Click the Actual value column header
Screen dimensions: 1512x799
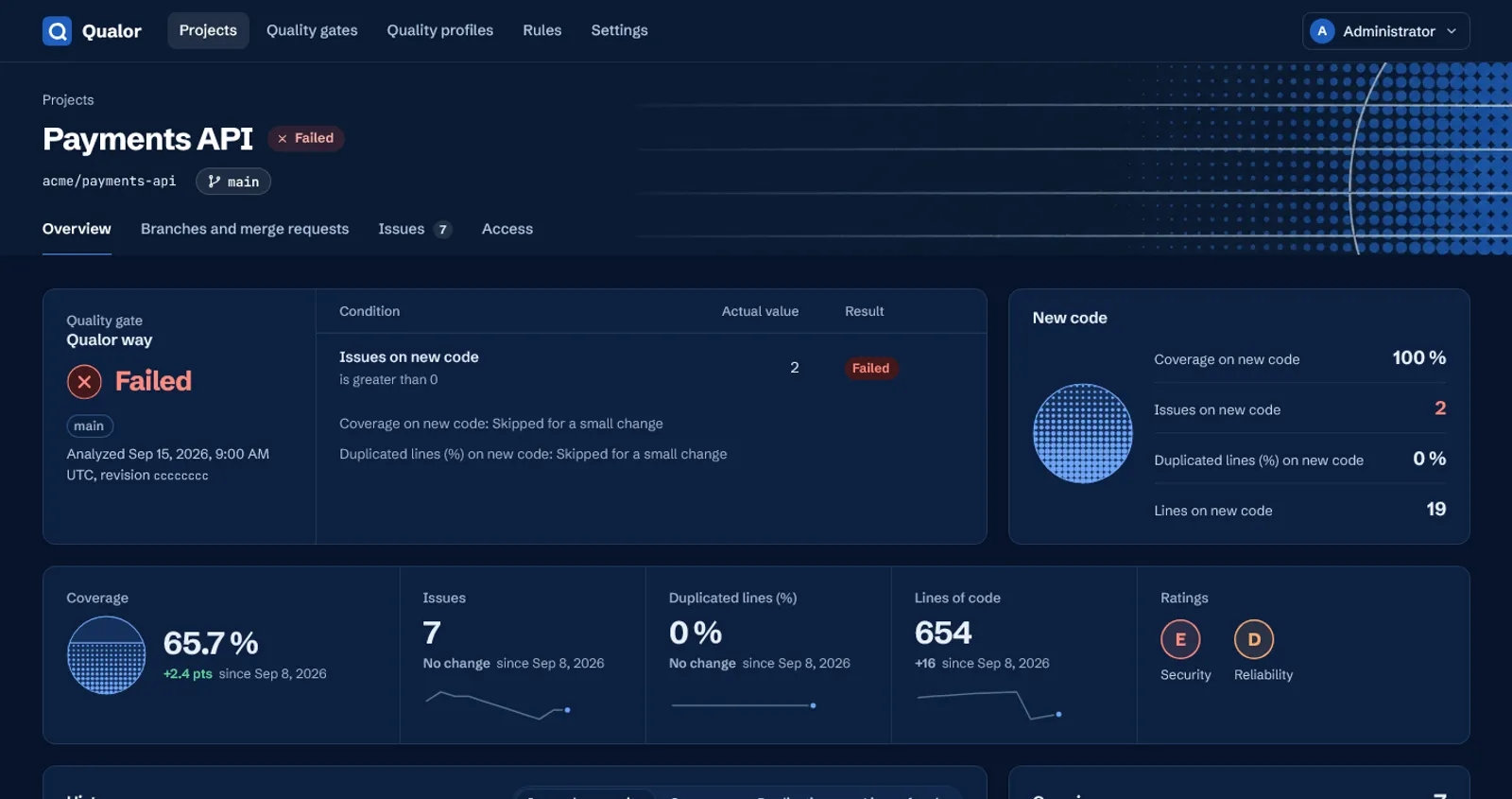[x=760, y=311]
